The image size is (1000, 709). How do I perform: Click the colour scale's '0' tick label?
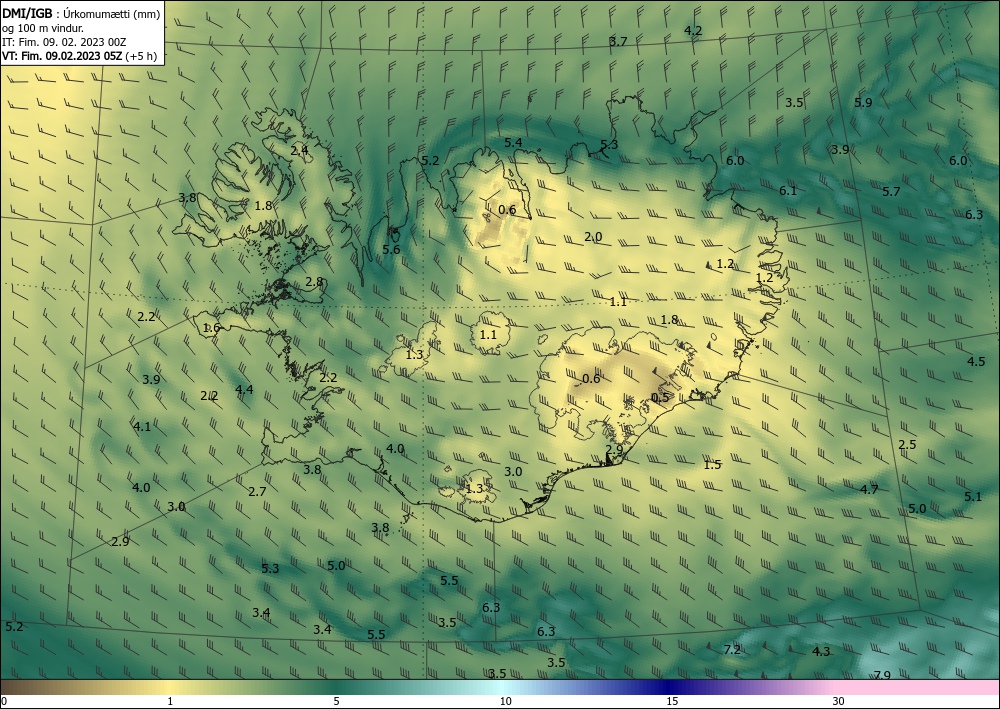[x=4, y=701]
